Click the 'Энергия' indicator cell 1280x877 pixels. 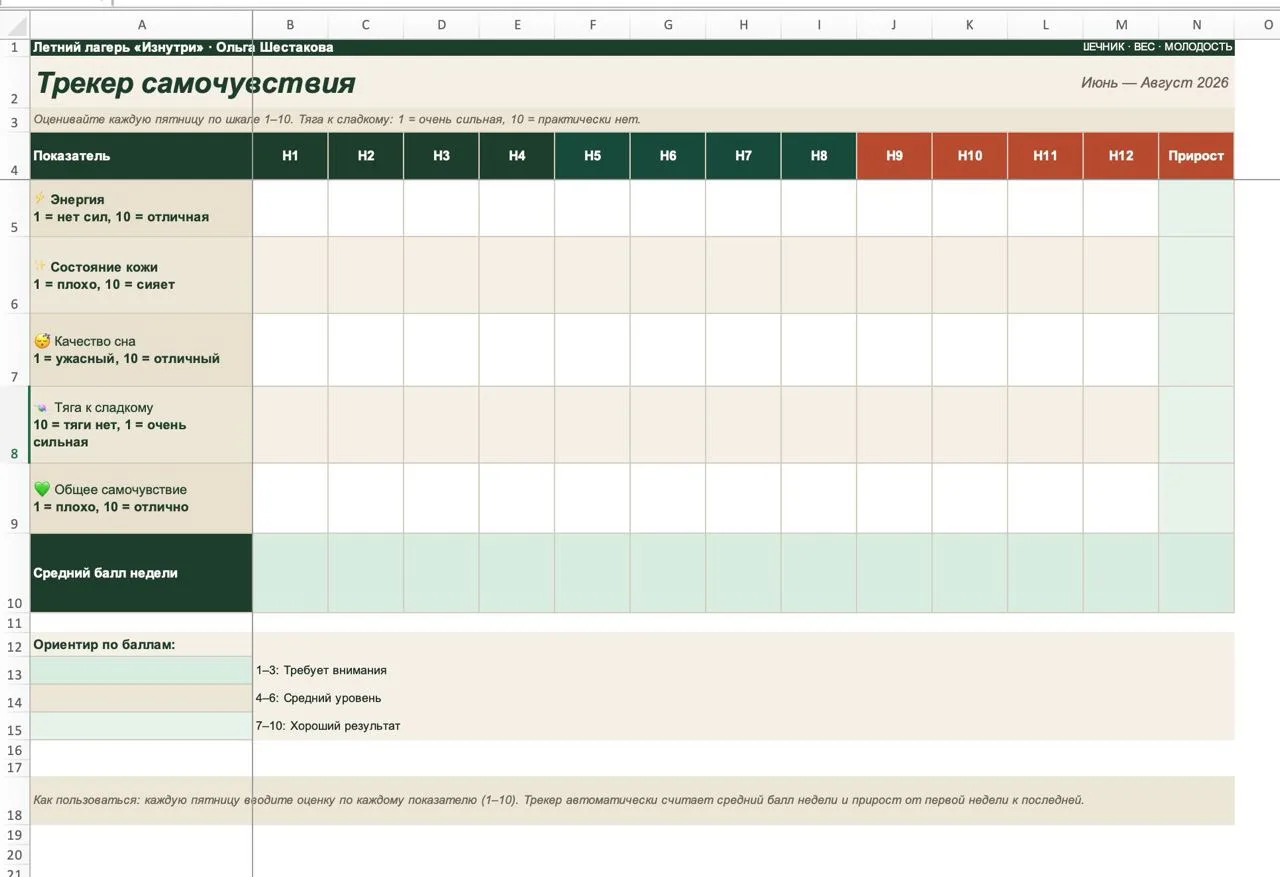(x=141, y=208)
